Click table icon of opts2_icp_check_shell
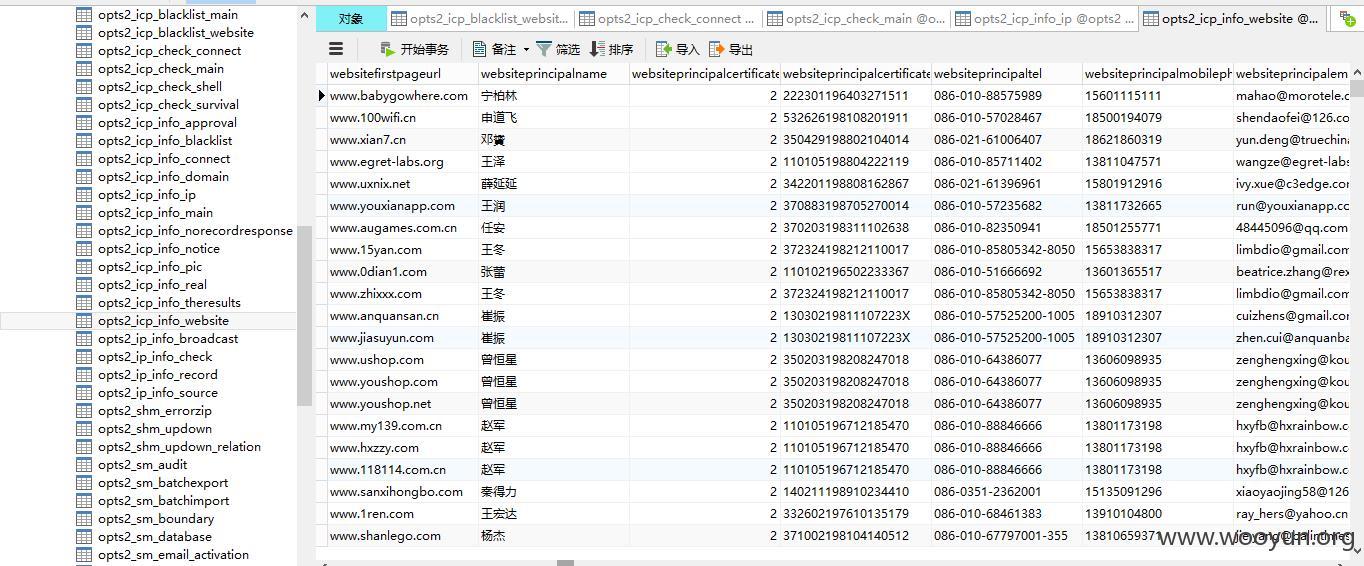The width and height of the screenshot is (1364, 566). pos(84,87)
